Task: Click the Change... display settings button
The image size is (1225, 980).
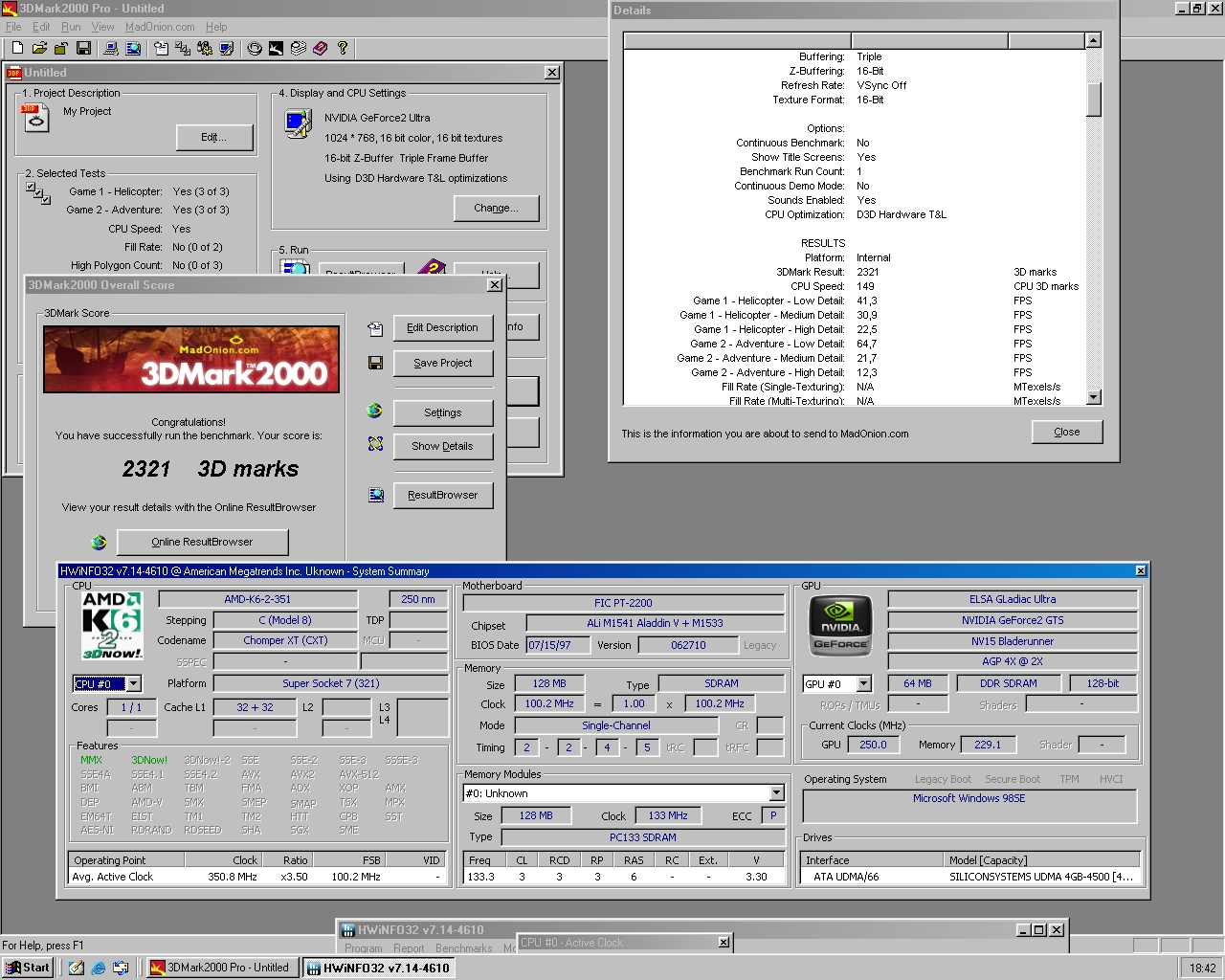Action: [496, 208]
